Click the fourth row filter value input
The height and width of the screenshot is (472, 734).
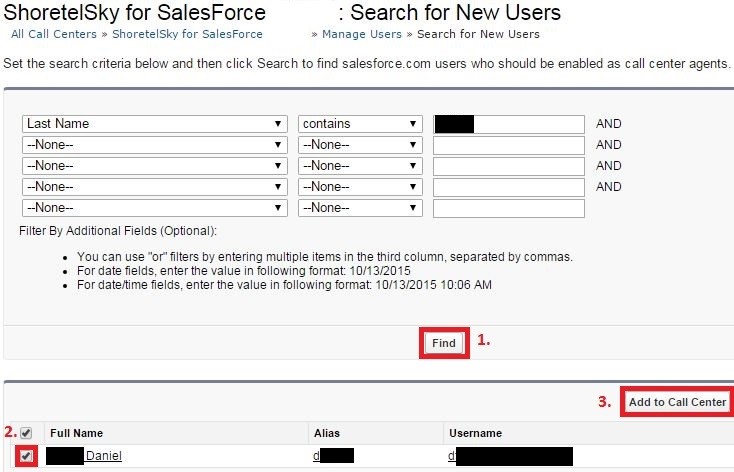click(509, 187)
